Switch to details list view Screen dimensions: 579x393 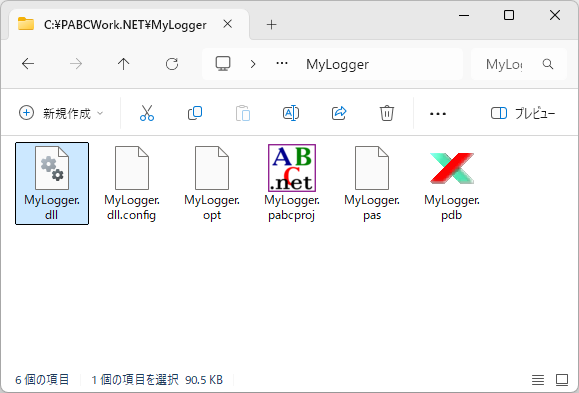coord(538,379)
